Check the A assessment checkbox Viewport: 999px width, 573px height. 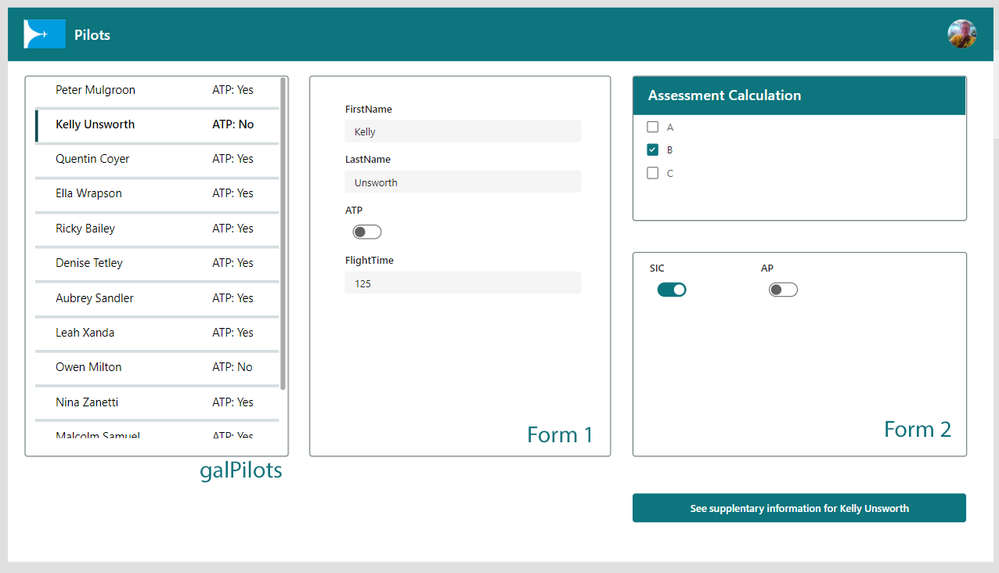pos(652,127)
